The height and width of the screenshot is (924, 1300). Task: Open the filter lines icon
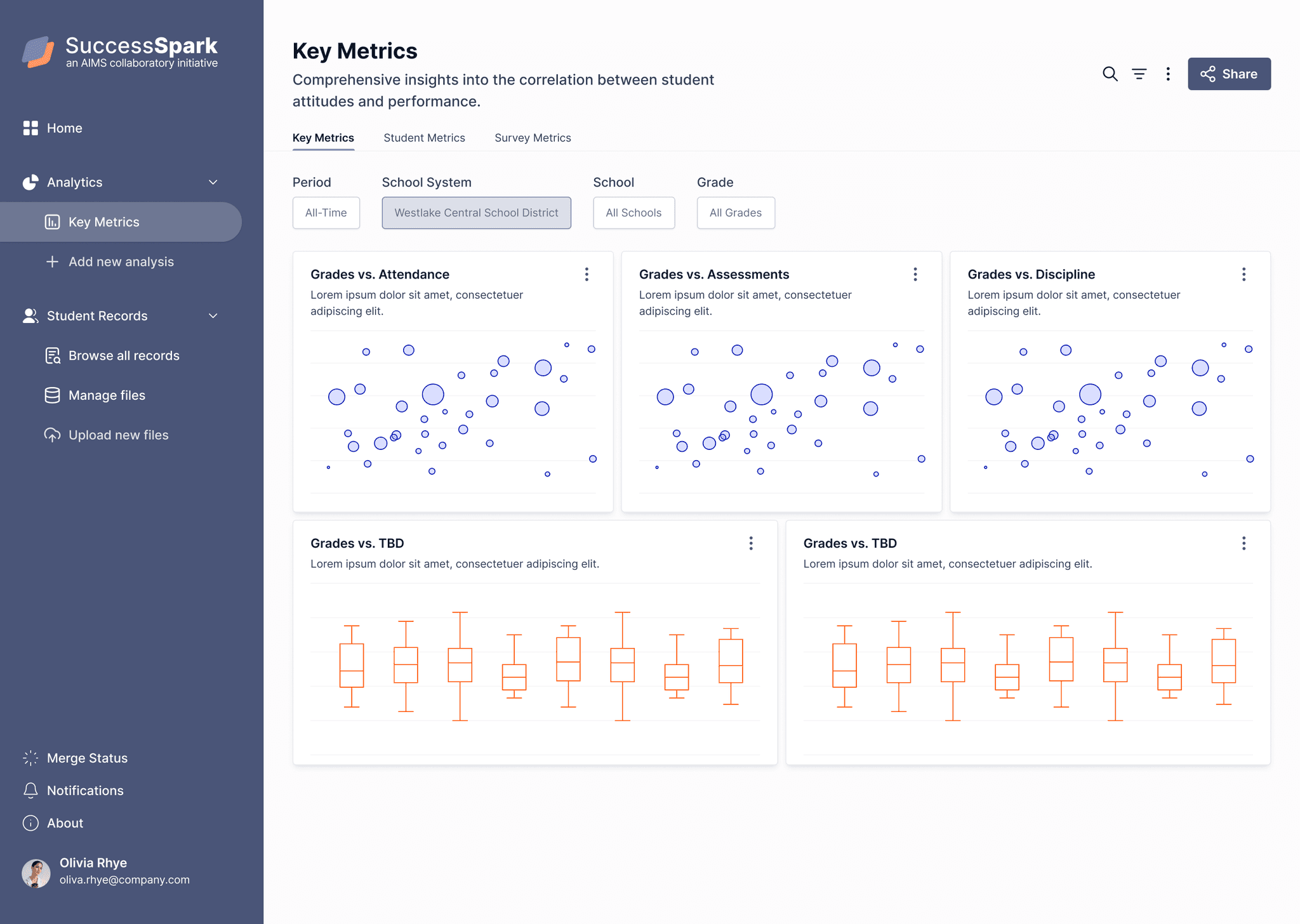point(1139,74)
